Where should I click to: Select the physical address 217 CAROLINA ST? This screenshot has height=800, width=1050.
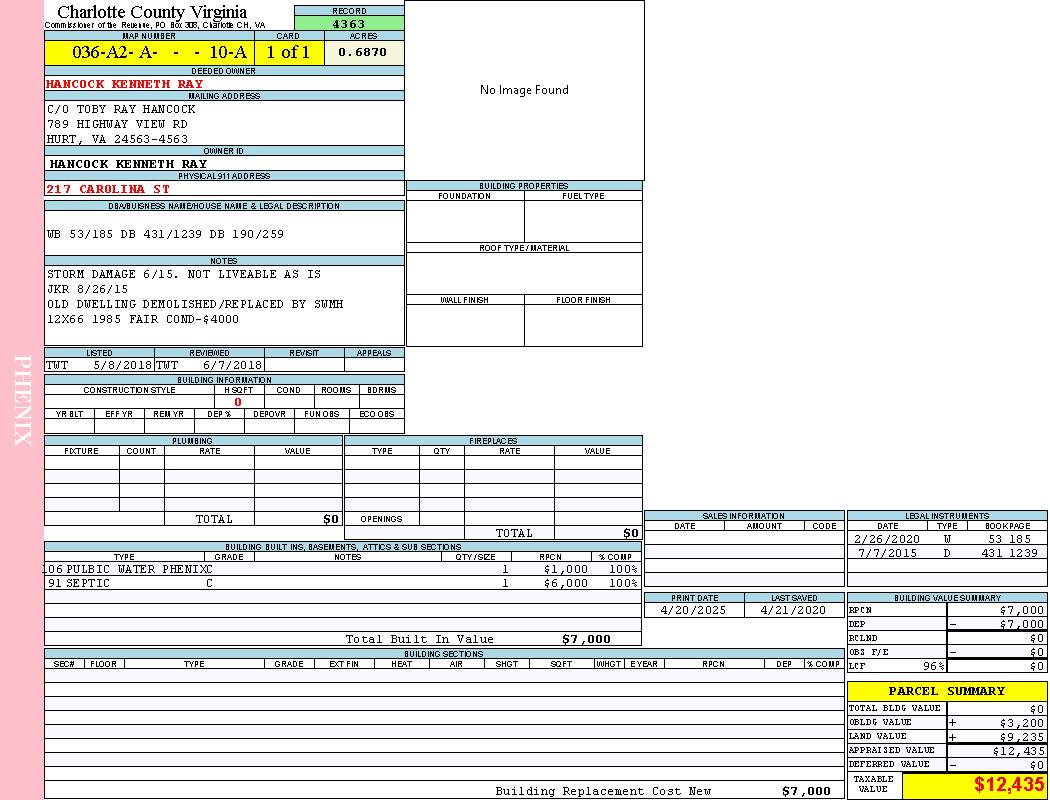tap(108, 189)
